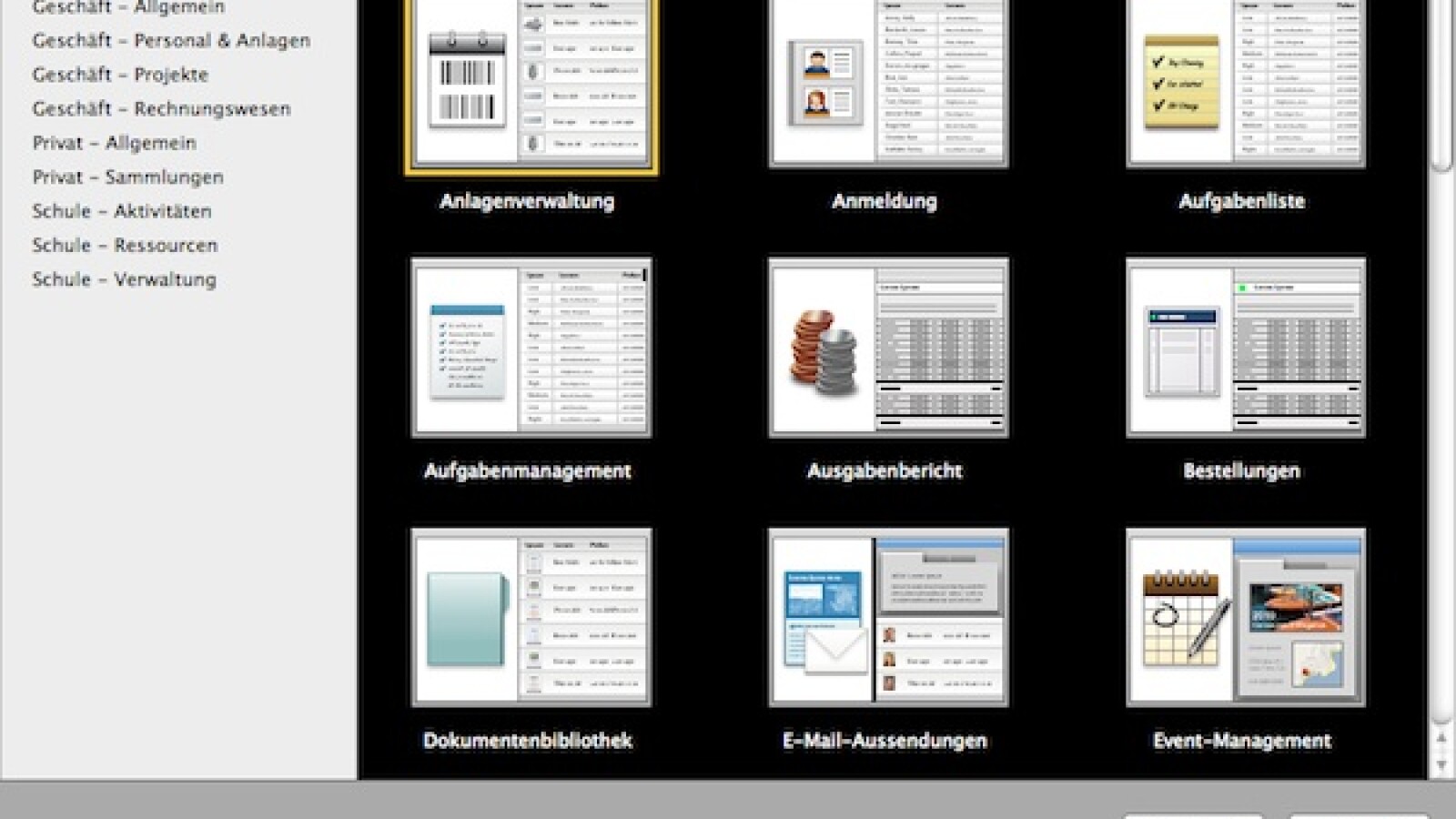The width and height of the screenshot is (1456, 819).
Task: Select the Anlagenverwaltung barcode template icon
Action: pos(531,86)
